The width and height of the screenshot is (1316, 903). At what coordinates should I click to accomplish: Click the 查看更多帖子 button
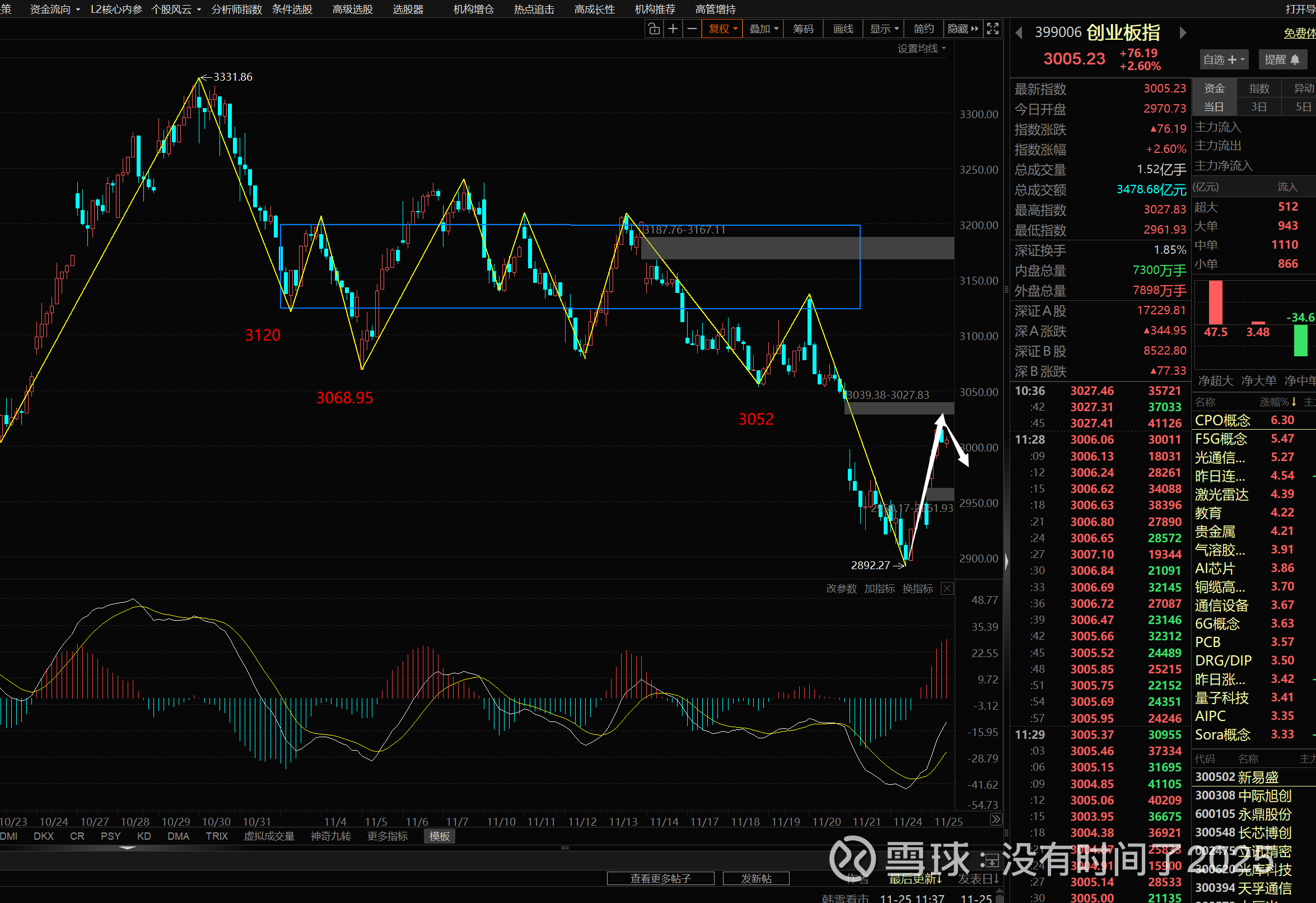660,879
